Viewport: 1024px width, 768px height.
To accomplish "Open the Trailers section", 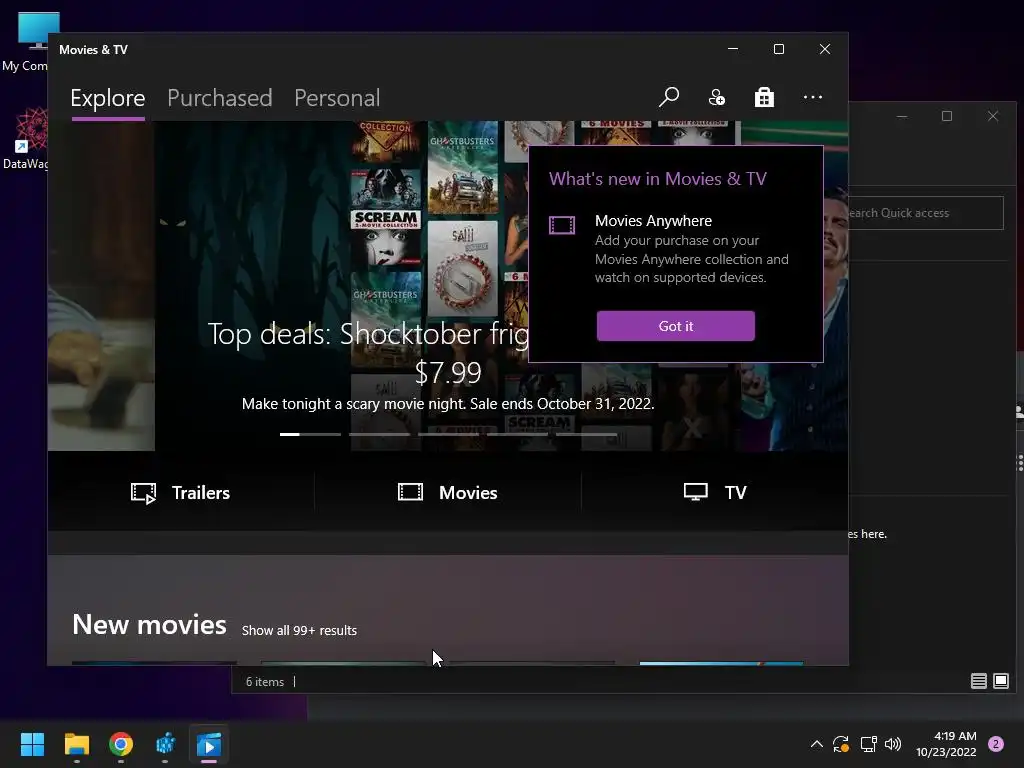I will (180, 492).
